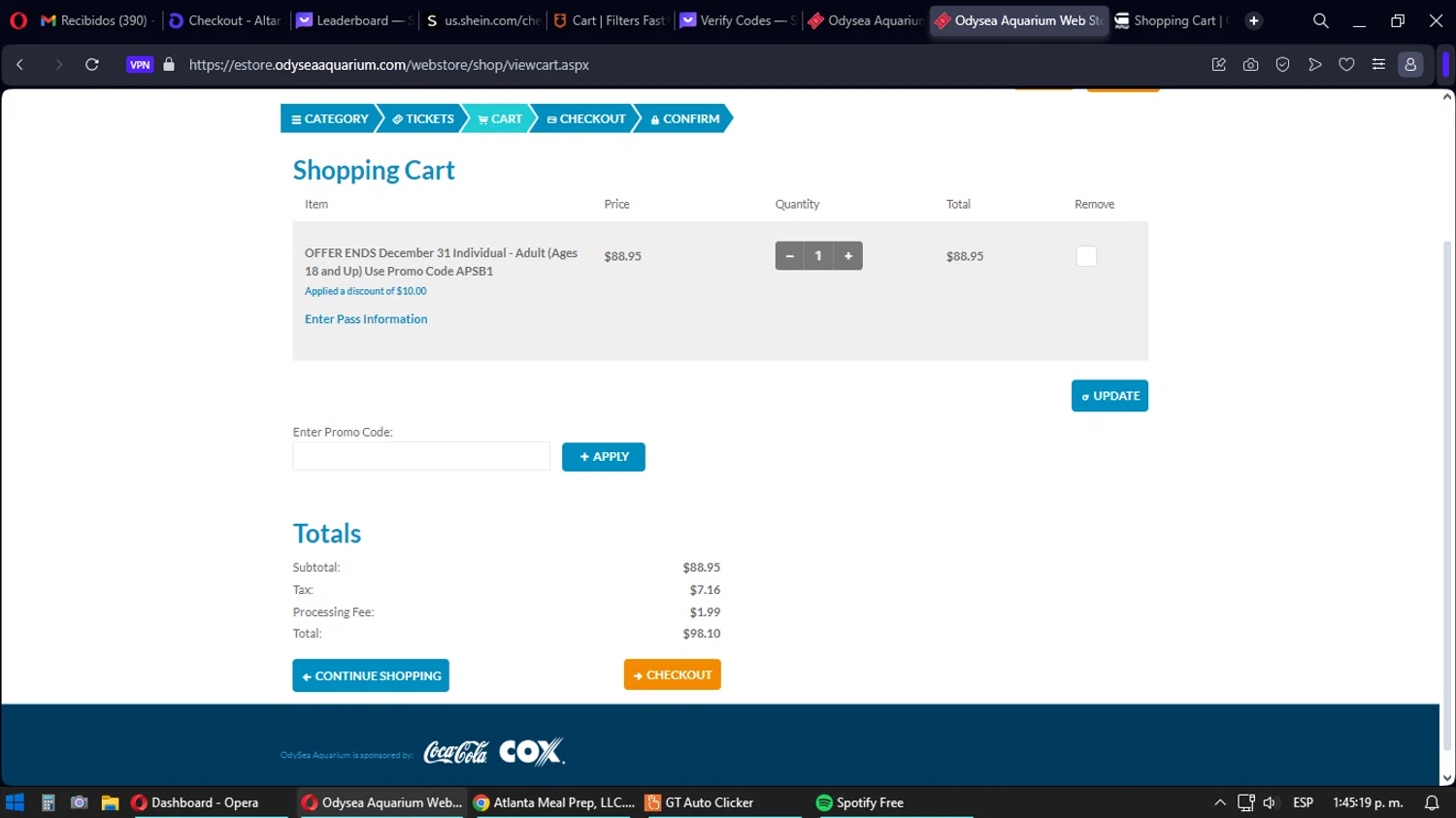Click the orange CHECKOUT button

[x=672, y=674]
